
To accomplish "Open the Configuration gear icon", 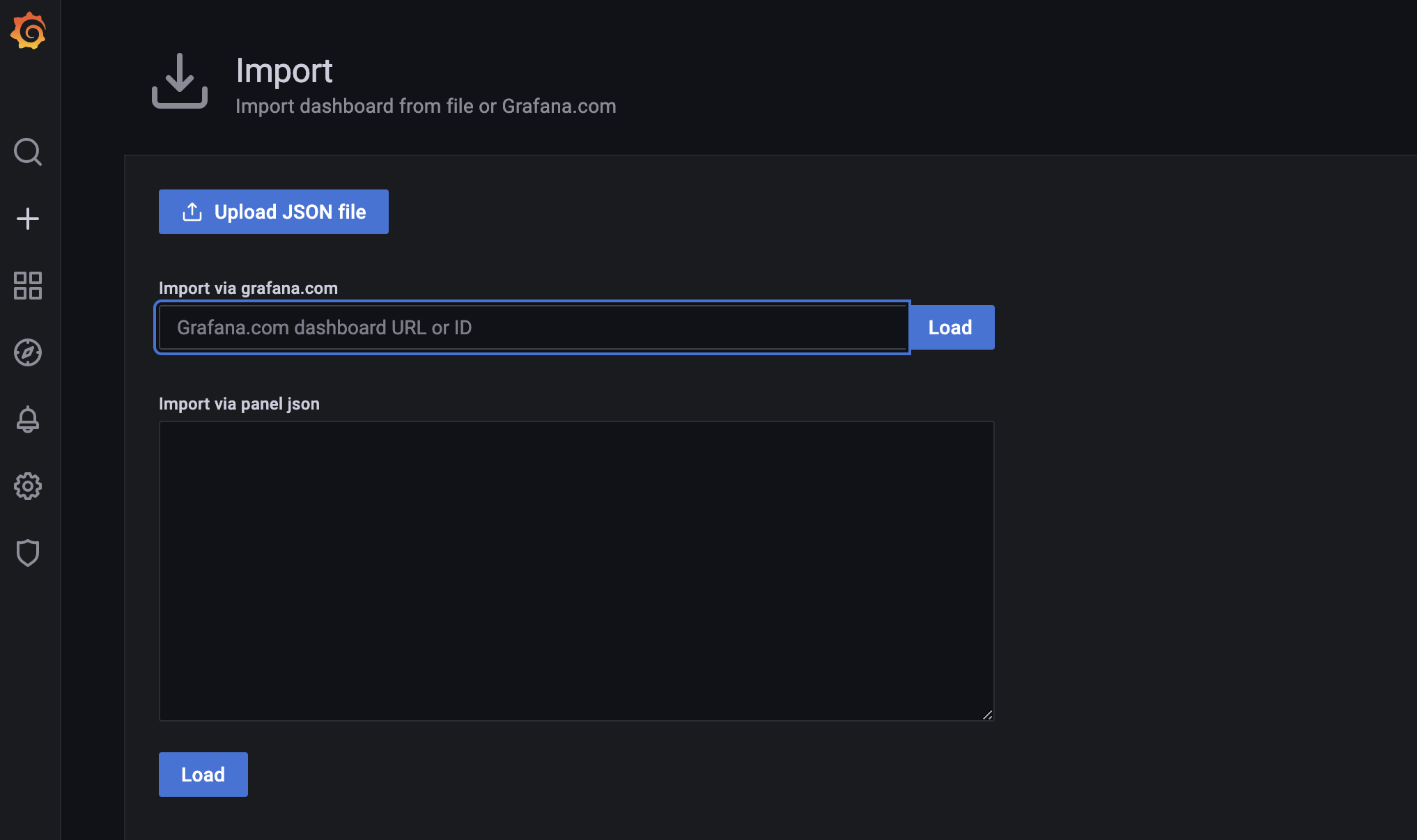I will coord(28,486).
